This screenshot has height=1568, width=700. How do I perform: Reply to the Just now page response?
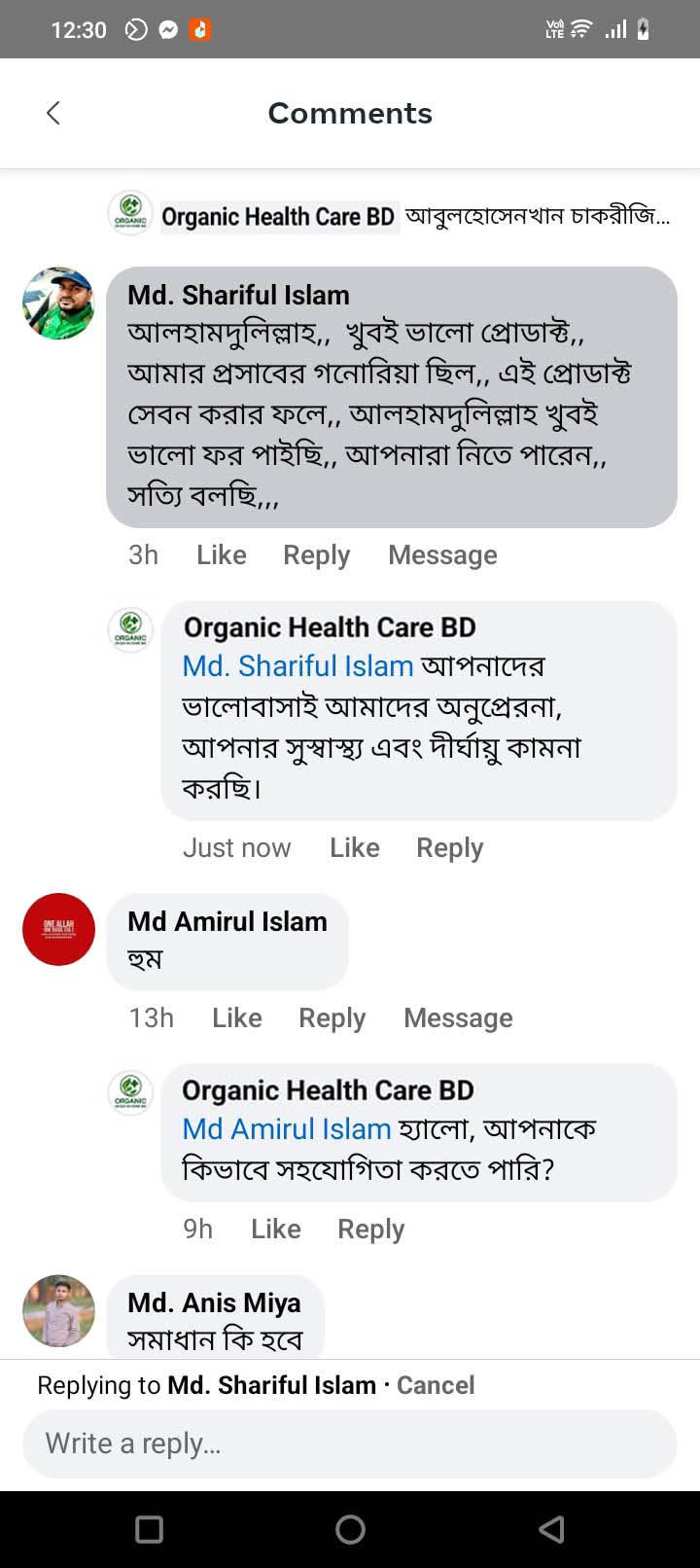coord(449,847)
